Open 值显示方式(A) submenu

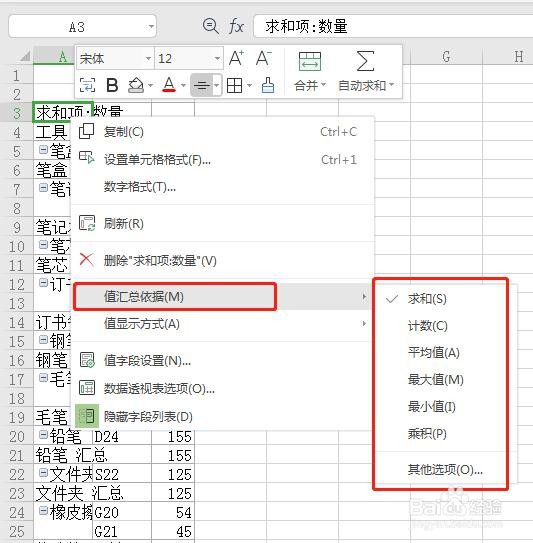tap(222, 324)
